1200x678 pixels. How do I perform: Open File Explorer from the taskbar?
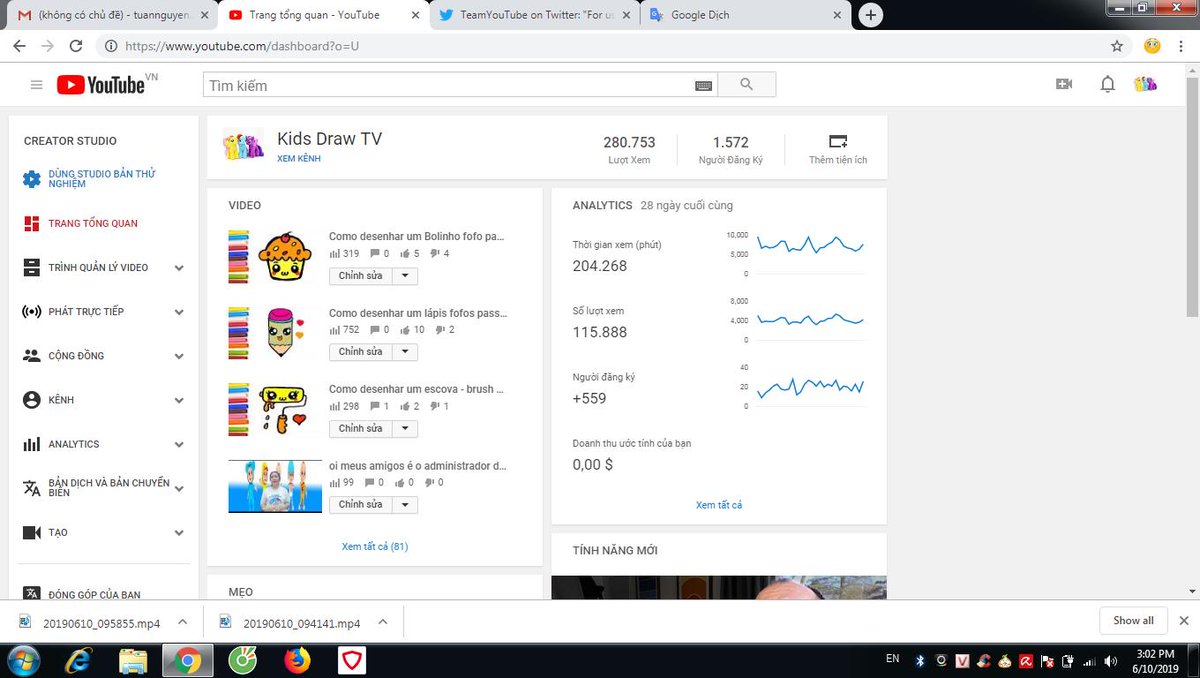pos(133,660)
